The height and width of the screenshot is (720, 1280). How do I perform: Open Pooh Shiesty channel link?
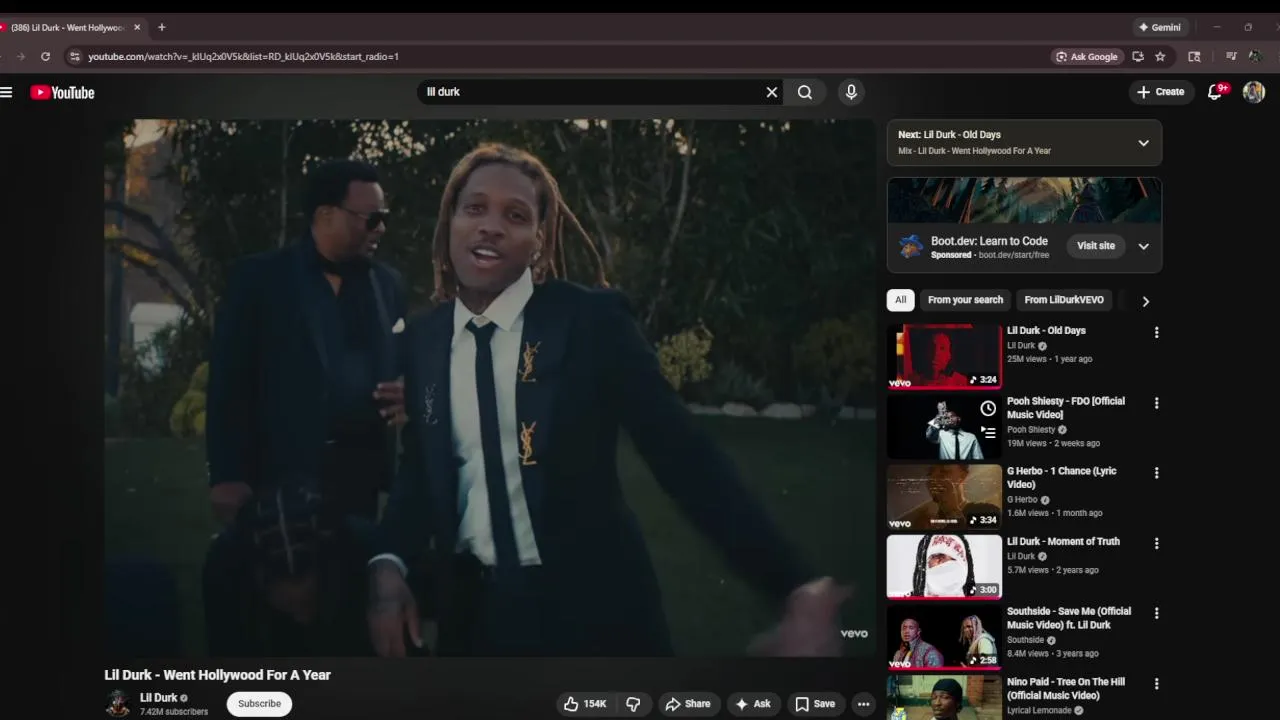[x=1031, y=430]
